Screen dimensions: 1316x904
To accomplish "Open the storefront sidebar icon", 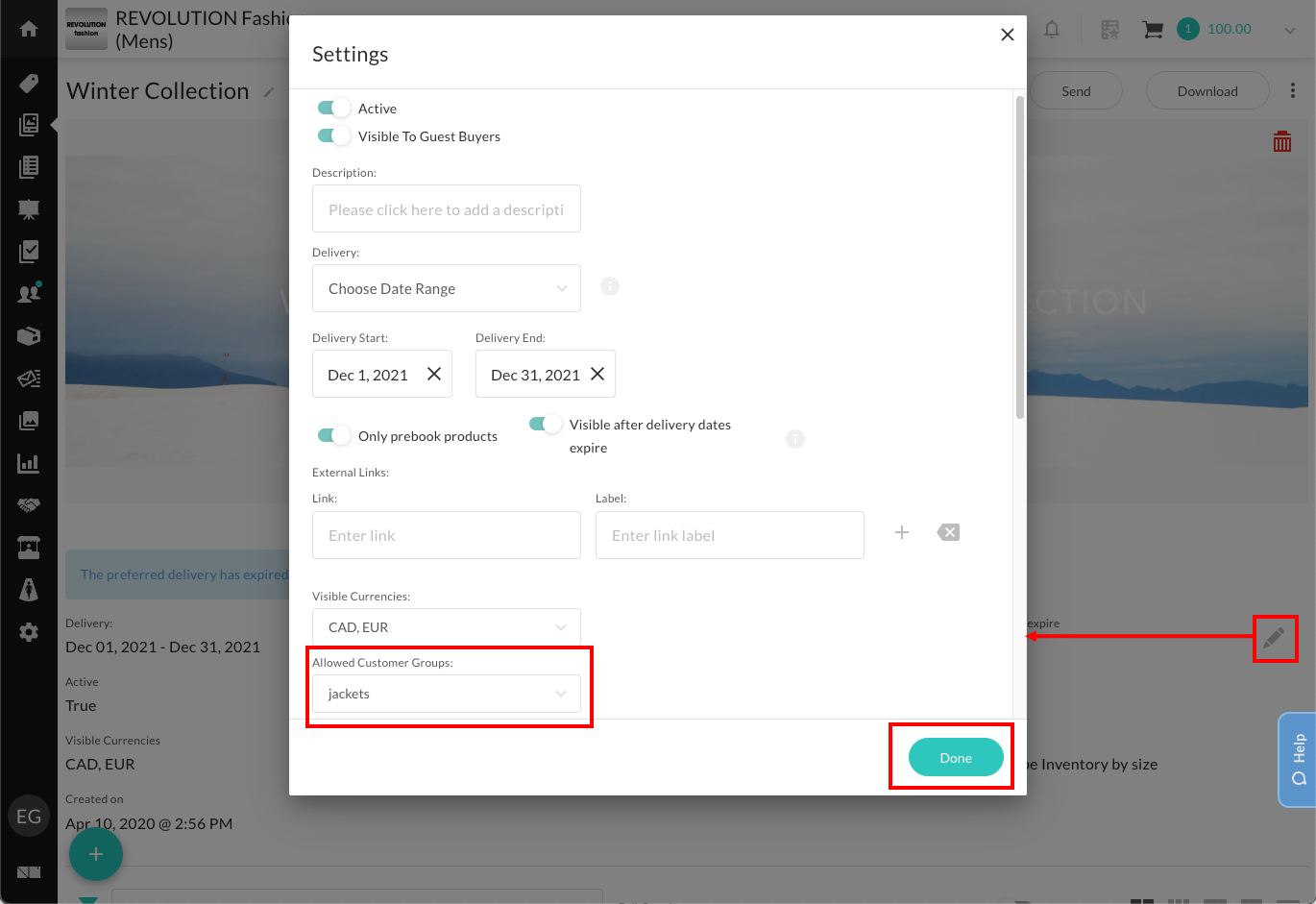I will pos(29,548).
